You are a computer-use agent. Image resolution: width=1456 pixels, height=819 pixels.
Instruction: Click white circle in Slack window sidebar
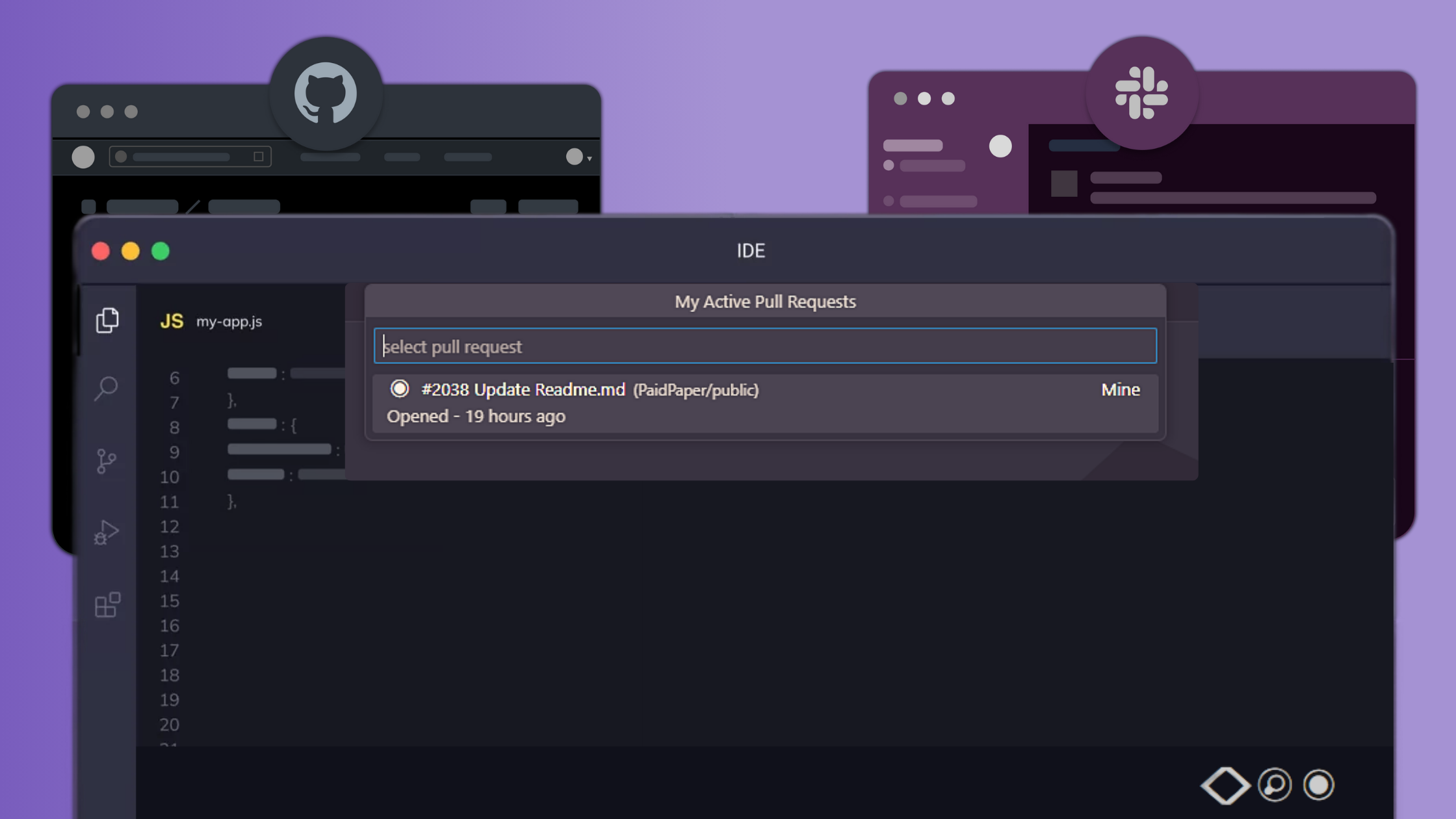1000,146
